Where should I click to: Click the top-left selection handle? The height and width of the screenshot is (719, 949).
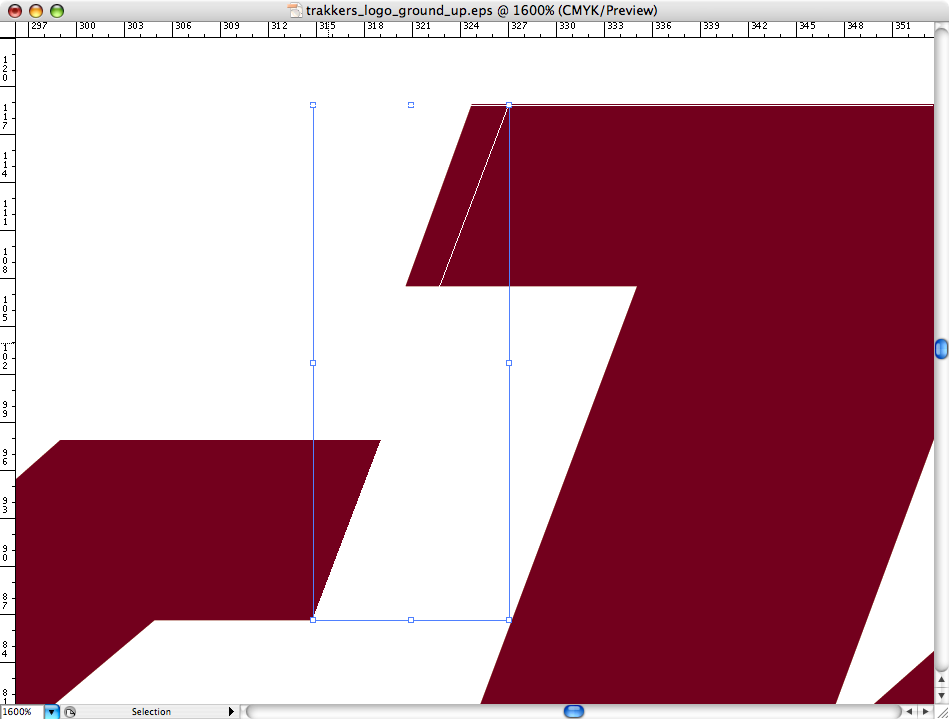click(x=313, y=105)
